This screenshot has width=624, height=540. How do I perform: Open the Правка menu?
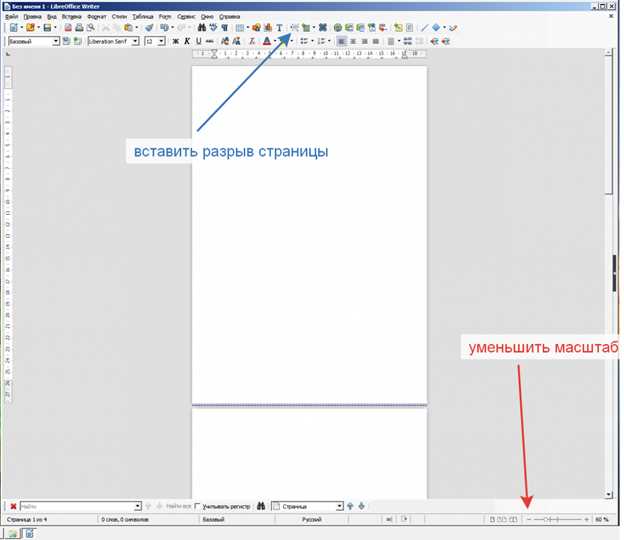pyautogui.click(x=32, y=17)
